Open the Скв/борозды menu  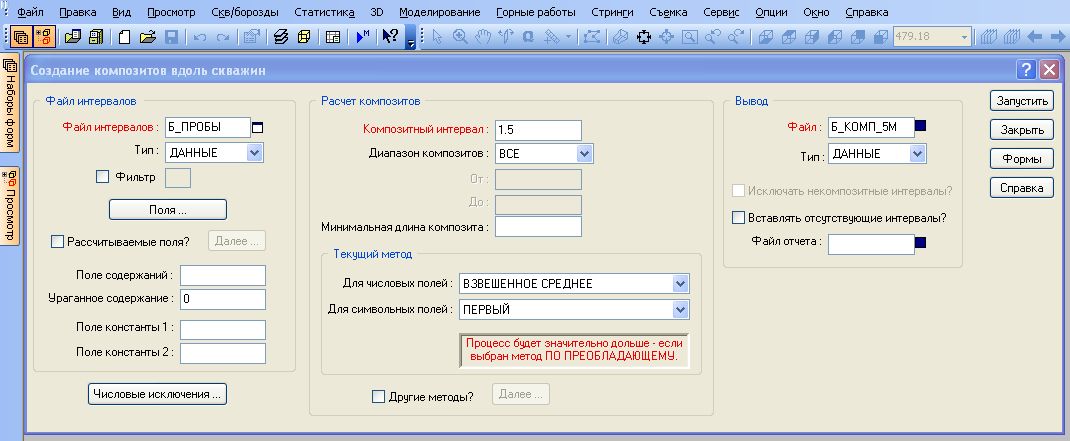(x=245, y=12)
